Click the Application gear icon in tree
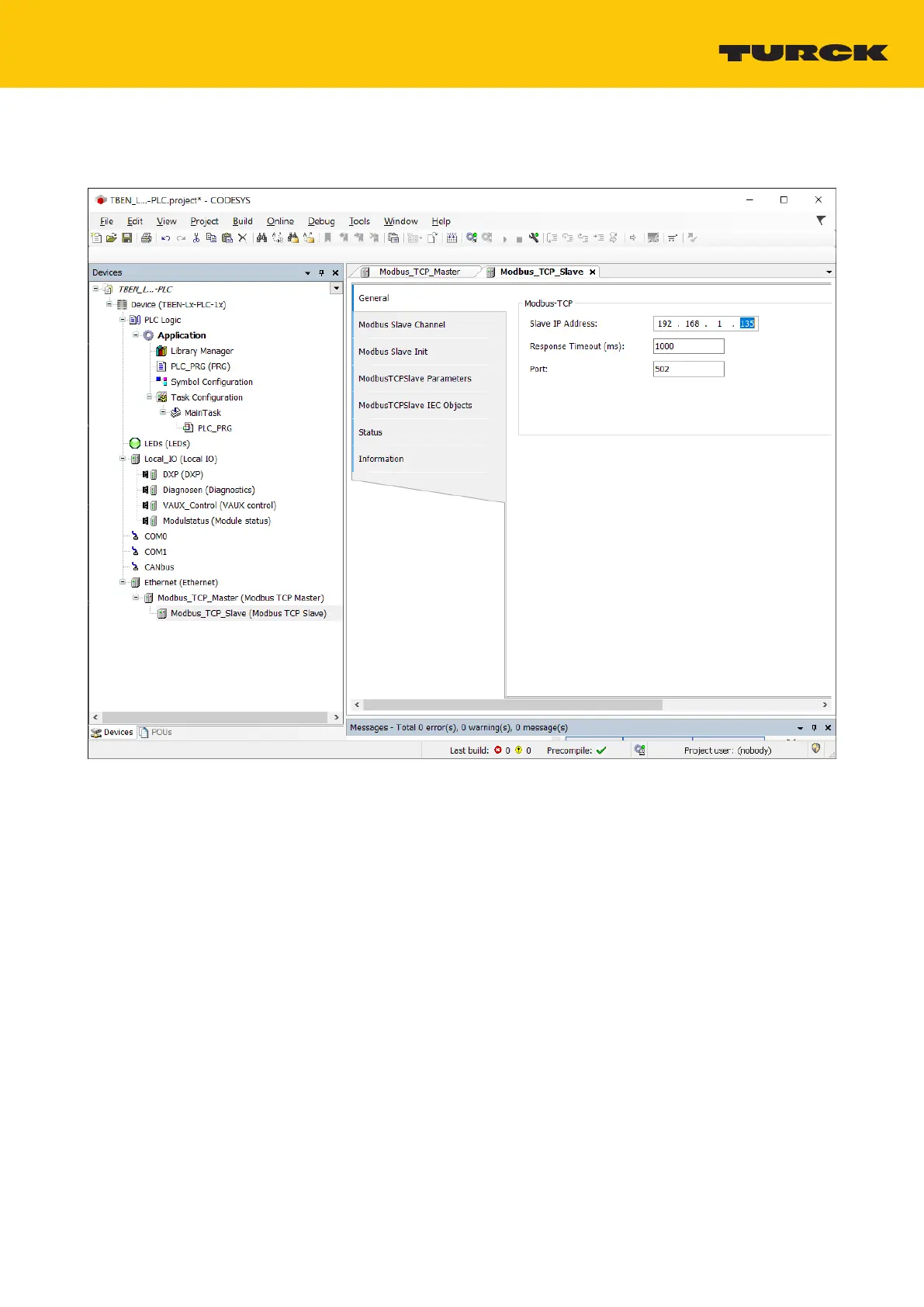The height and width of the screenshot is (1307, 924). pyautogui.click(x=148, y=335)
